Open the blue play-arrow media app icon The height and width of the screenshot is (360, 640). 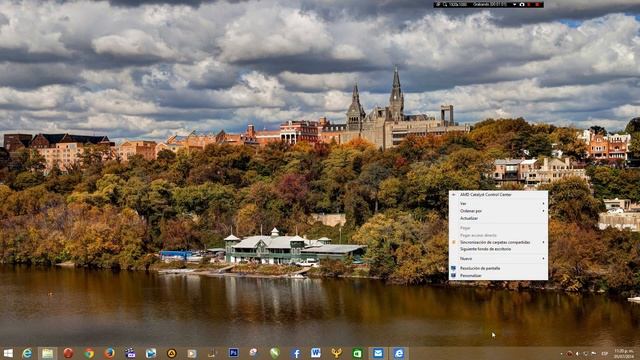pos(151,353)
